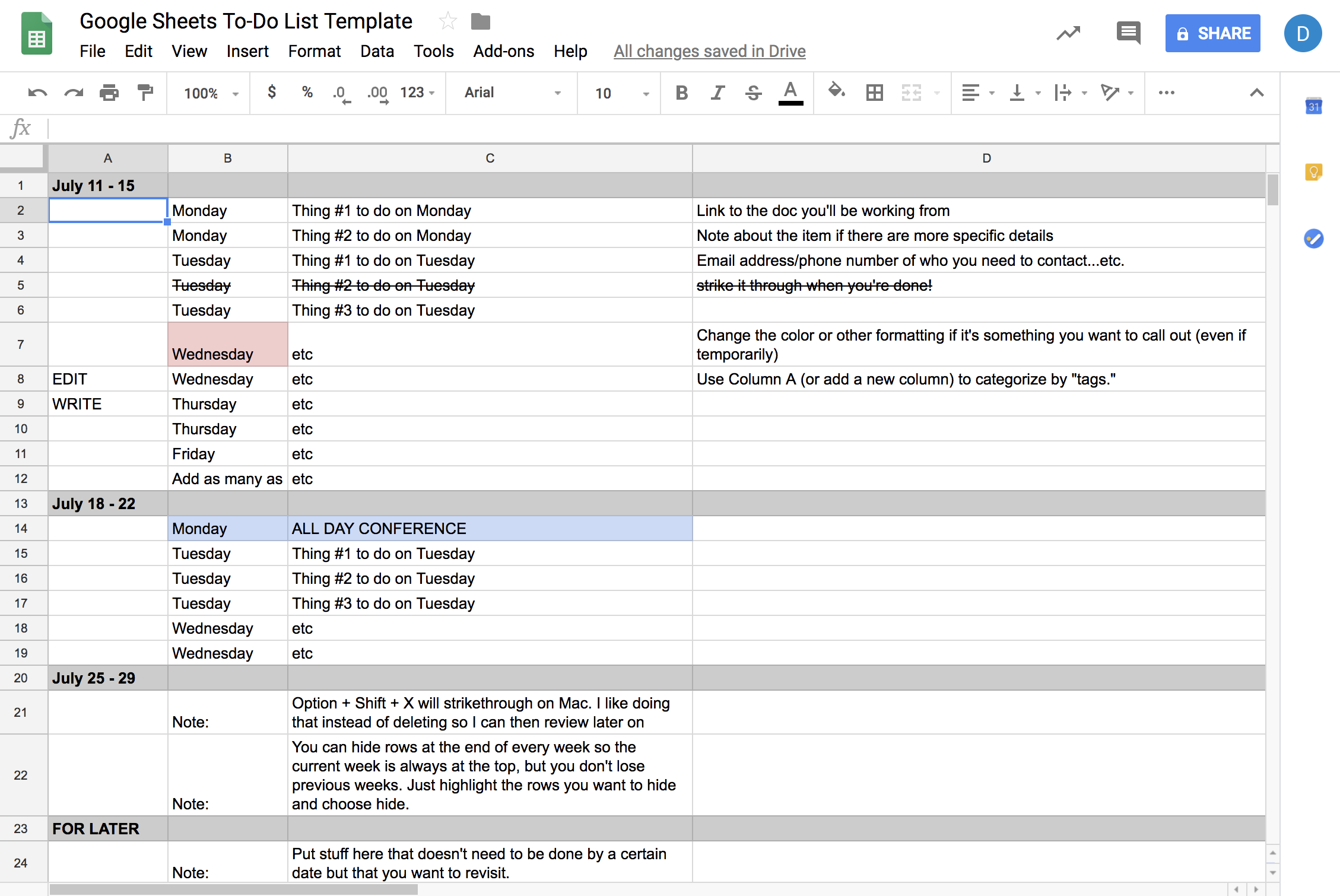Toggle italic formatting
The height and width of the screenshot is (896, 1340).
point(717,93)
